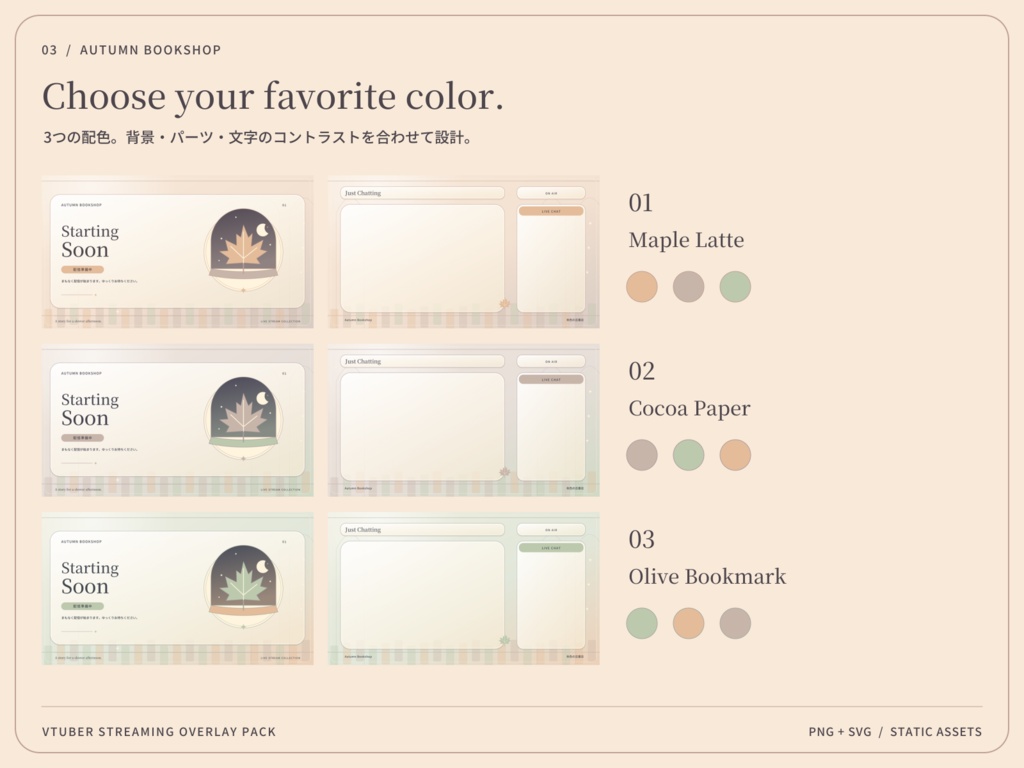Click the "VTUBER STREAMING OVERLAY PACK" footer text
The height and width of the screenshot is (768, 1024).
pyautogui.click(x=159, y=731)
